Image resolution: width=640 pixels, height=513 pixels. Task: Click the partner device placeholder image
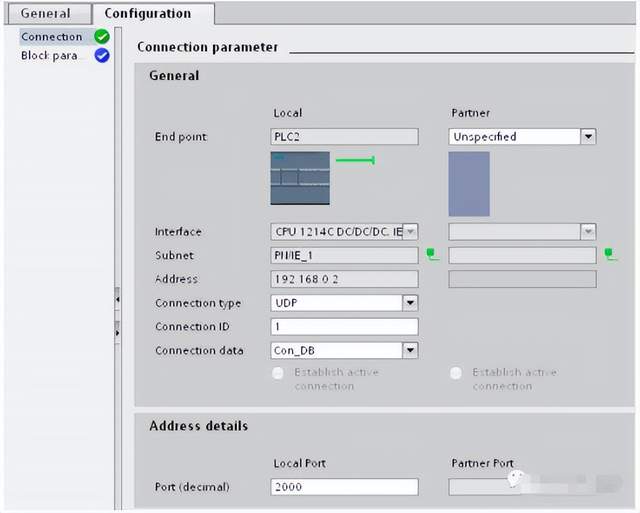pyautogui.click(x=469, y=184)
